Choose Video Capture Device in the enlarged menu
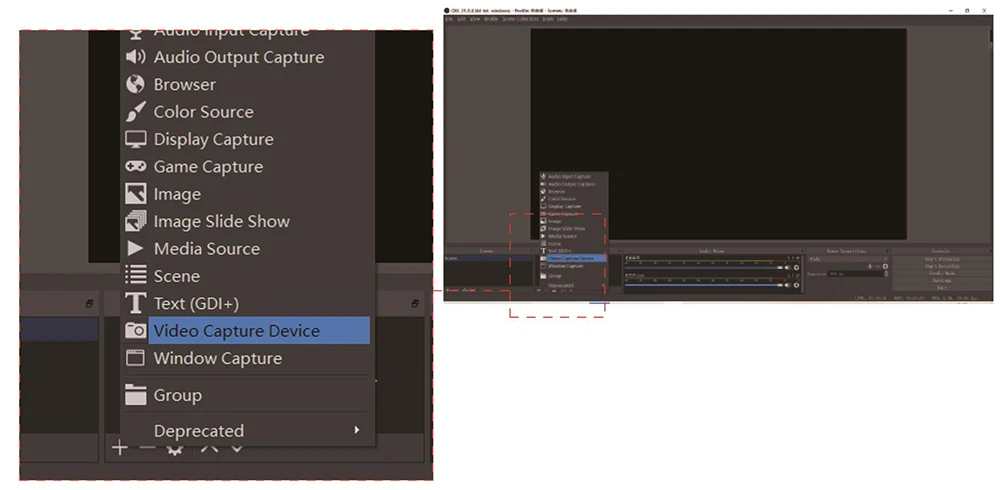Viewport: 1000px width, 490px height. (x=237, y=331)
